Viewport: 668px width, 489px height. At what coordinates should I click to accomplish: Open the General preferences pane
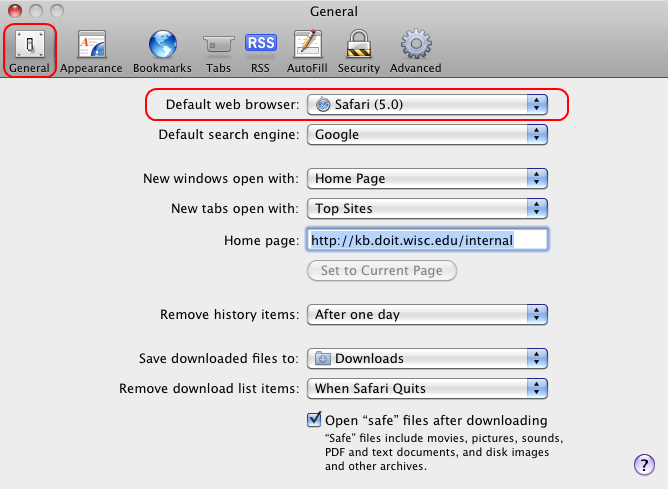(x=29, y=51)
